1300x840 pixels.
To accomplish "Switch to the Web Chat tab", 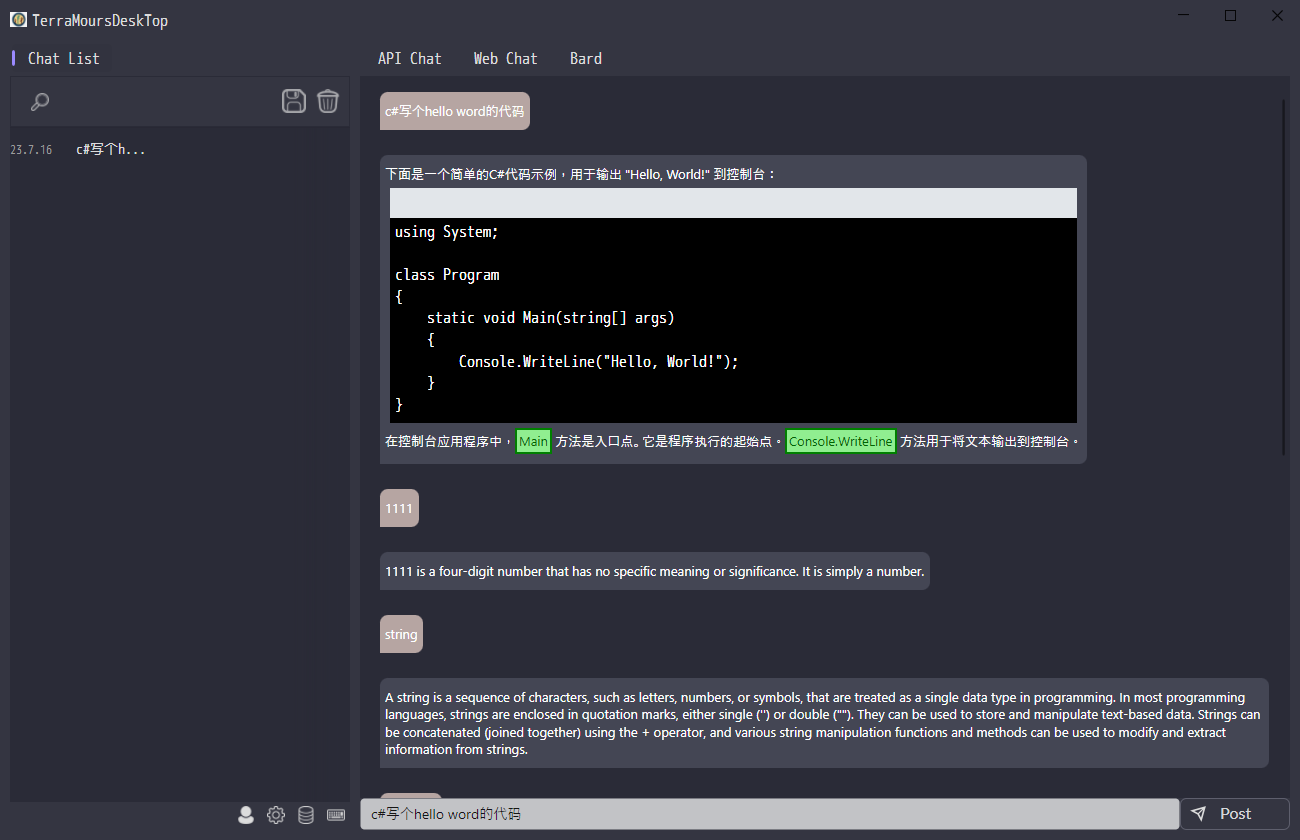I will (505, 58).
